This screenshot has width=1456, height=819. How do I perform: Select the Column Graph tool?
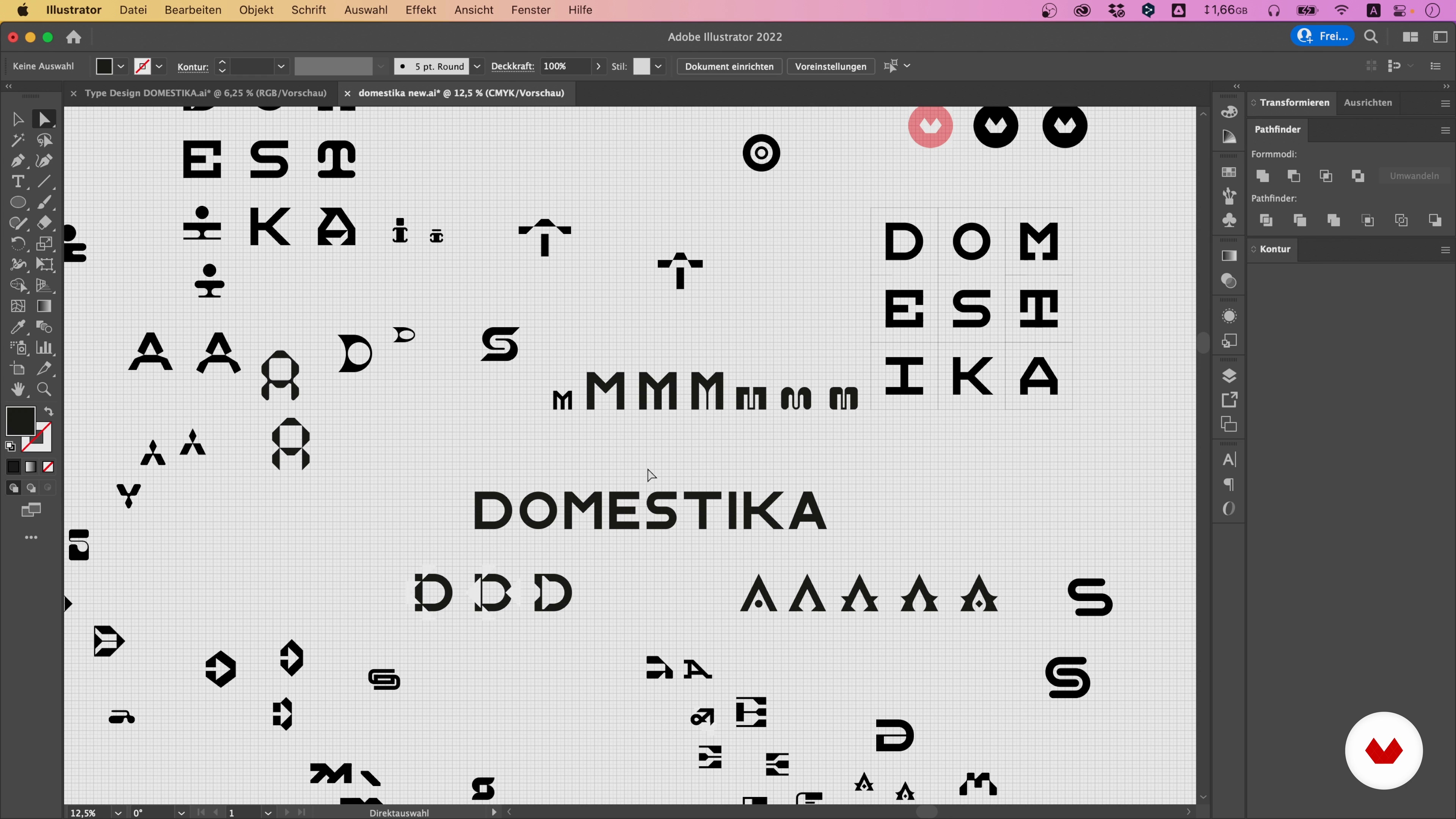coord(44,348)
